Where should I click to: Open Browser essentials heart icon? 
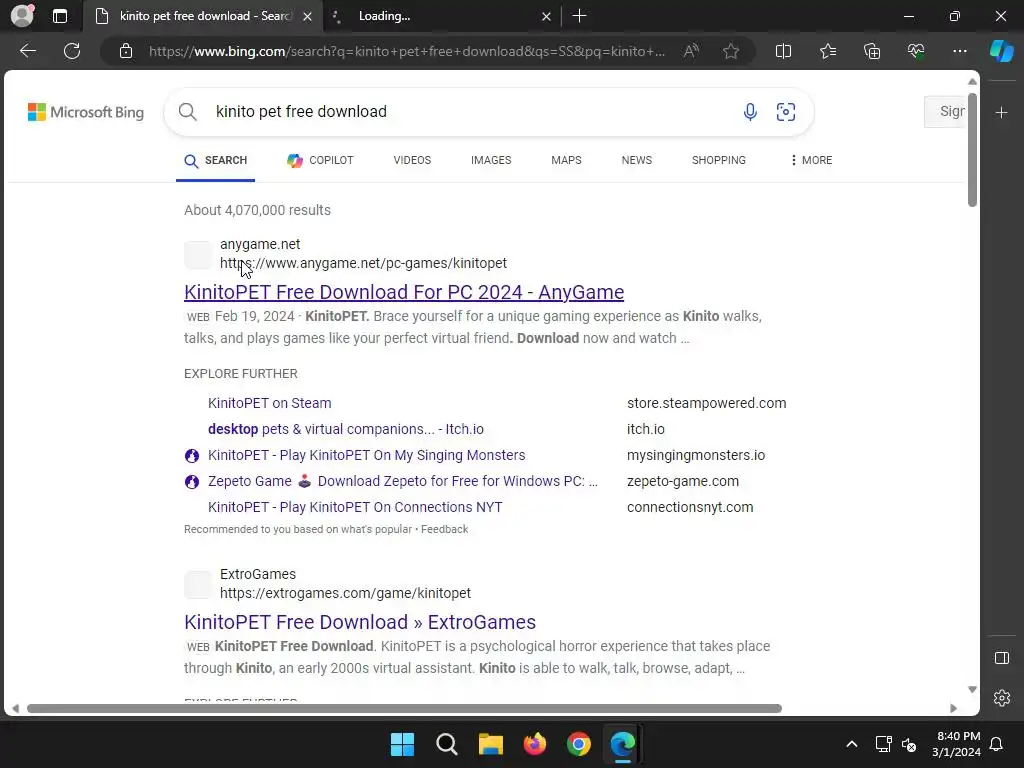tap(916, 51)
